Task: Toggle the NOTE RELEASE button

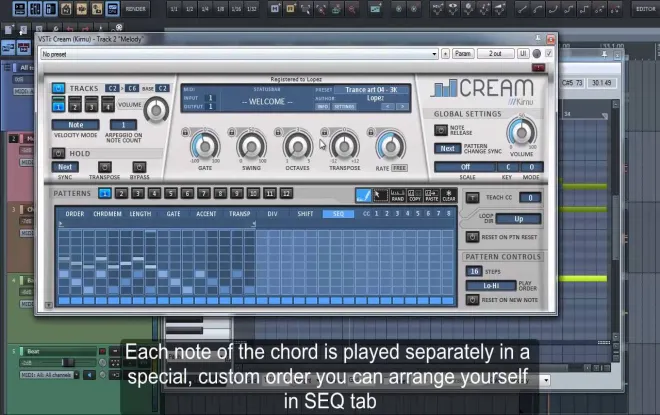Action: pos(441,130)
